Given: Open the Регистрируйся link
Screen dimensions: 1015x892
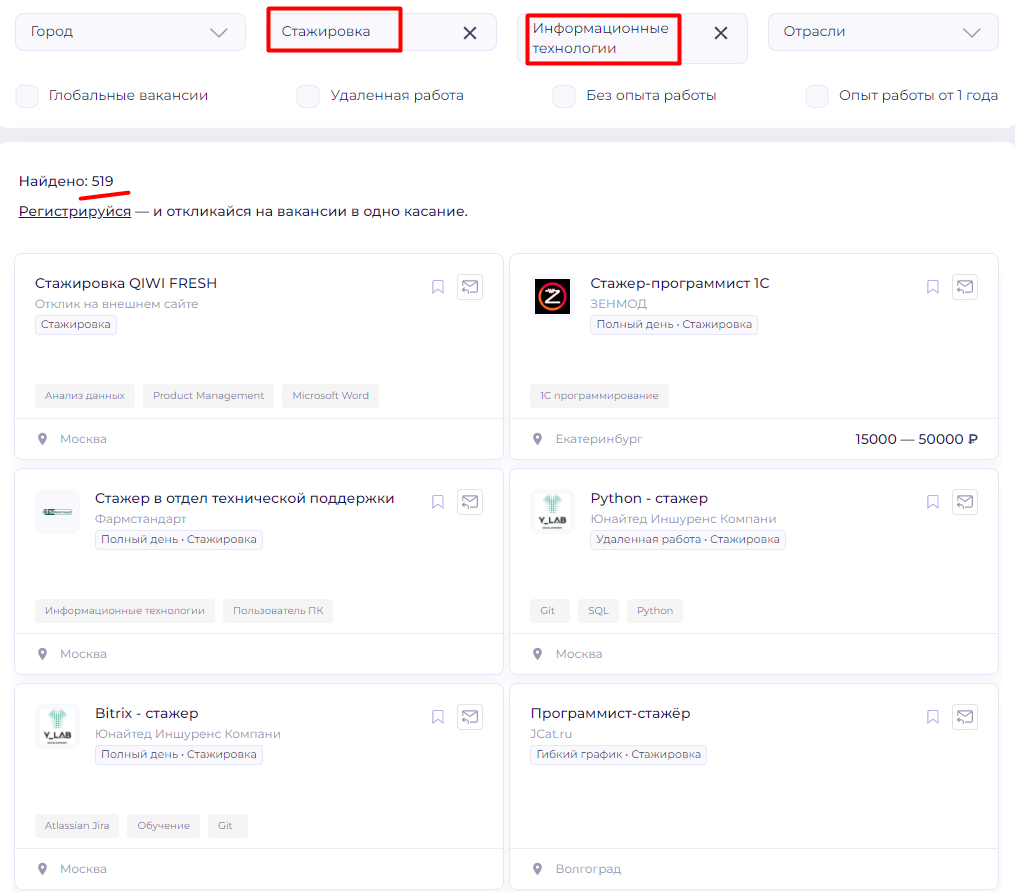Looking at the screenshot, I should (73, 211).
